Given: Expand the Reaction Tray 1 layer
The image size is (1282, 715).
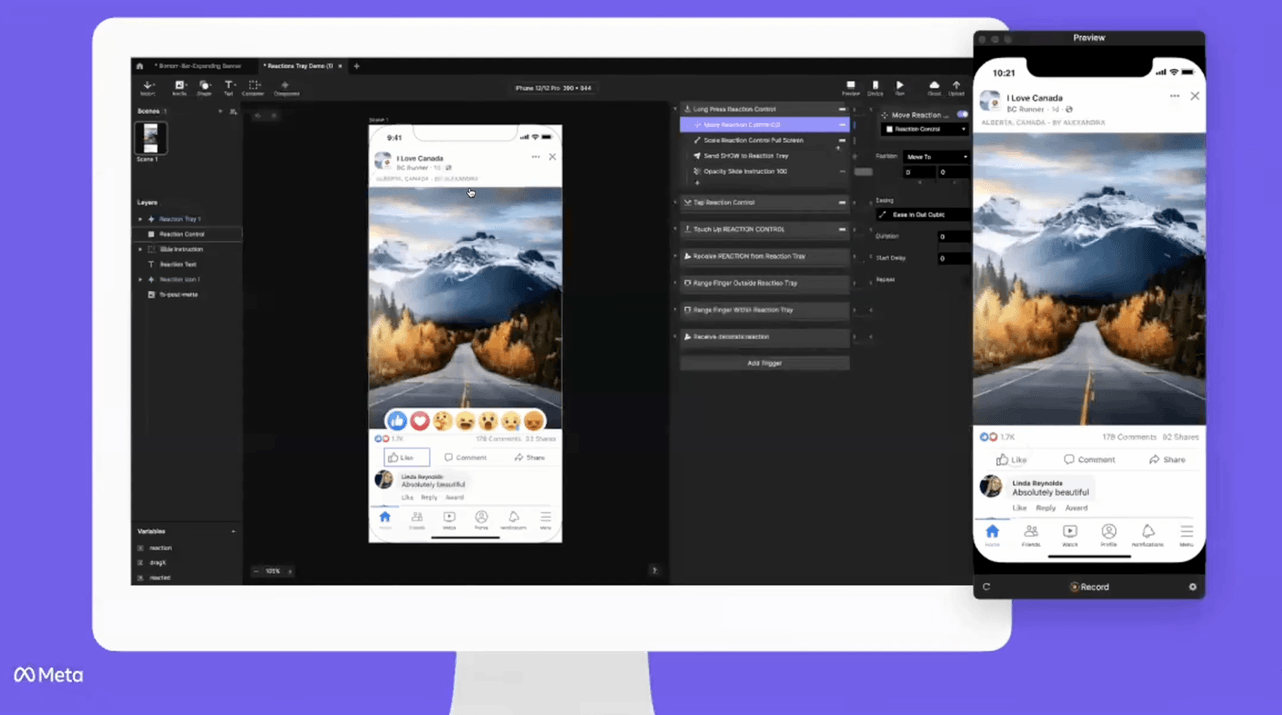Looking at the screenshot, I should 140,219.
